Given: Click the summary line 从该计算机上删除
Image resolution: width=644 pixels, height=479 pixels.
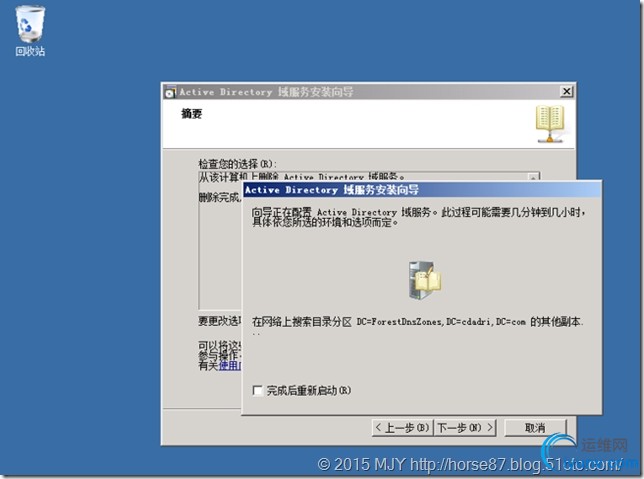Looking at the screenshot, I should 301,177.
